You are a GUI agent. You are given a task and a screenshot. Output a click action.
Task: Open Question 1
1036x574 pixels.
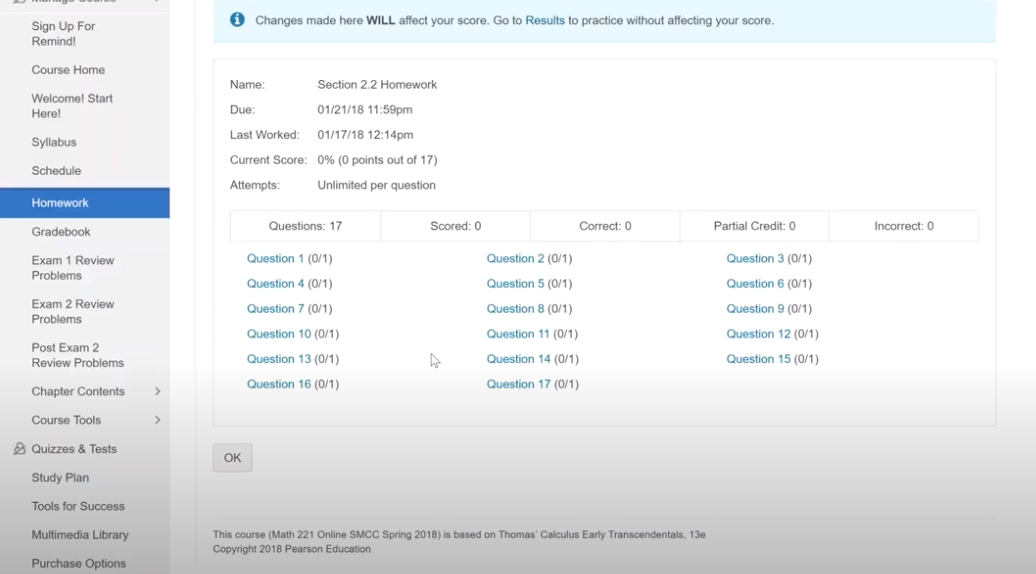[x=276, y=259]
